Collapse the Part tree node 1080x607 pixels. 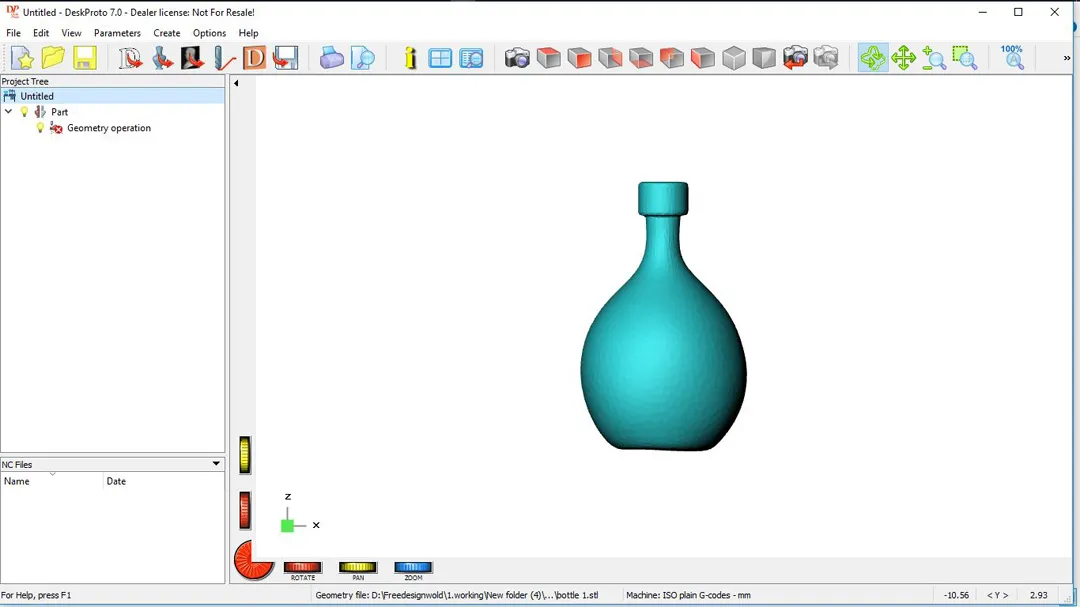[8, 112]
